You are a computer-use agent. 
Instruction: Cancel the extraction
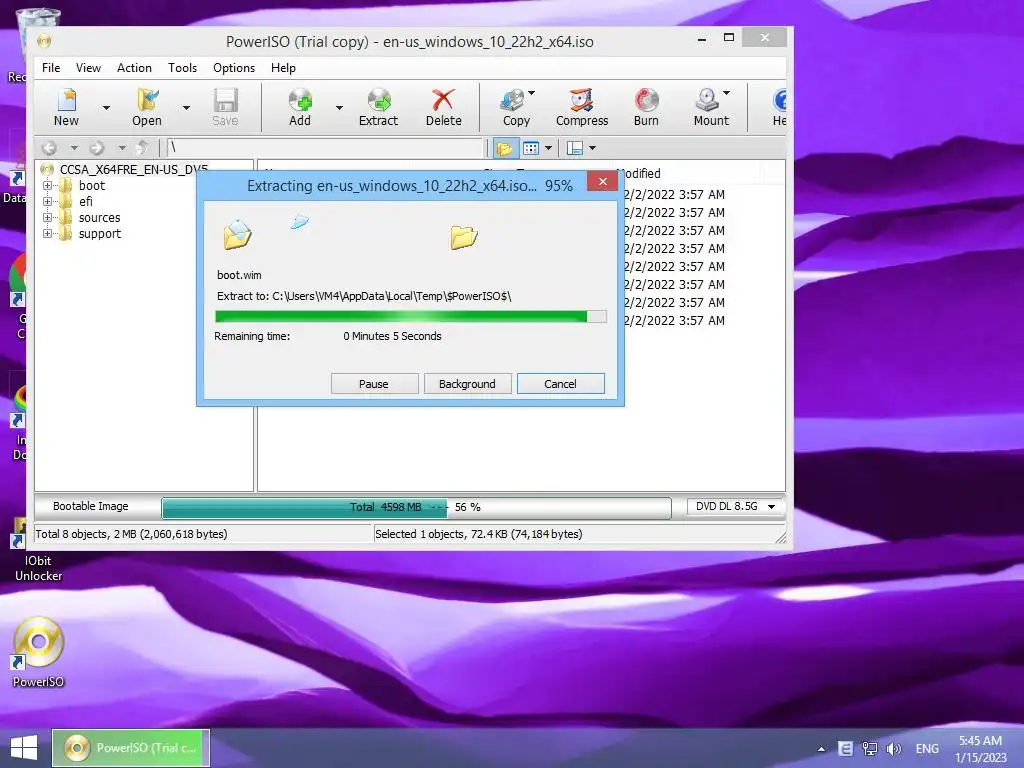click(x=560, y=384)
